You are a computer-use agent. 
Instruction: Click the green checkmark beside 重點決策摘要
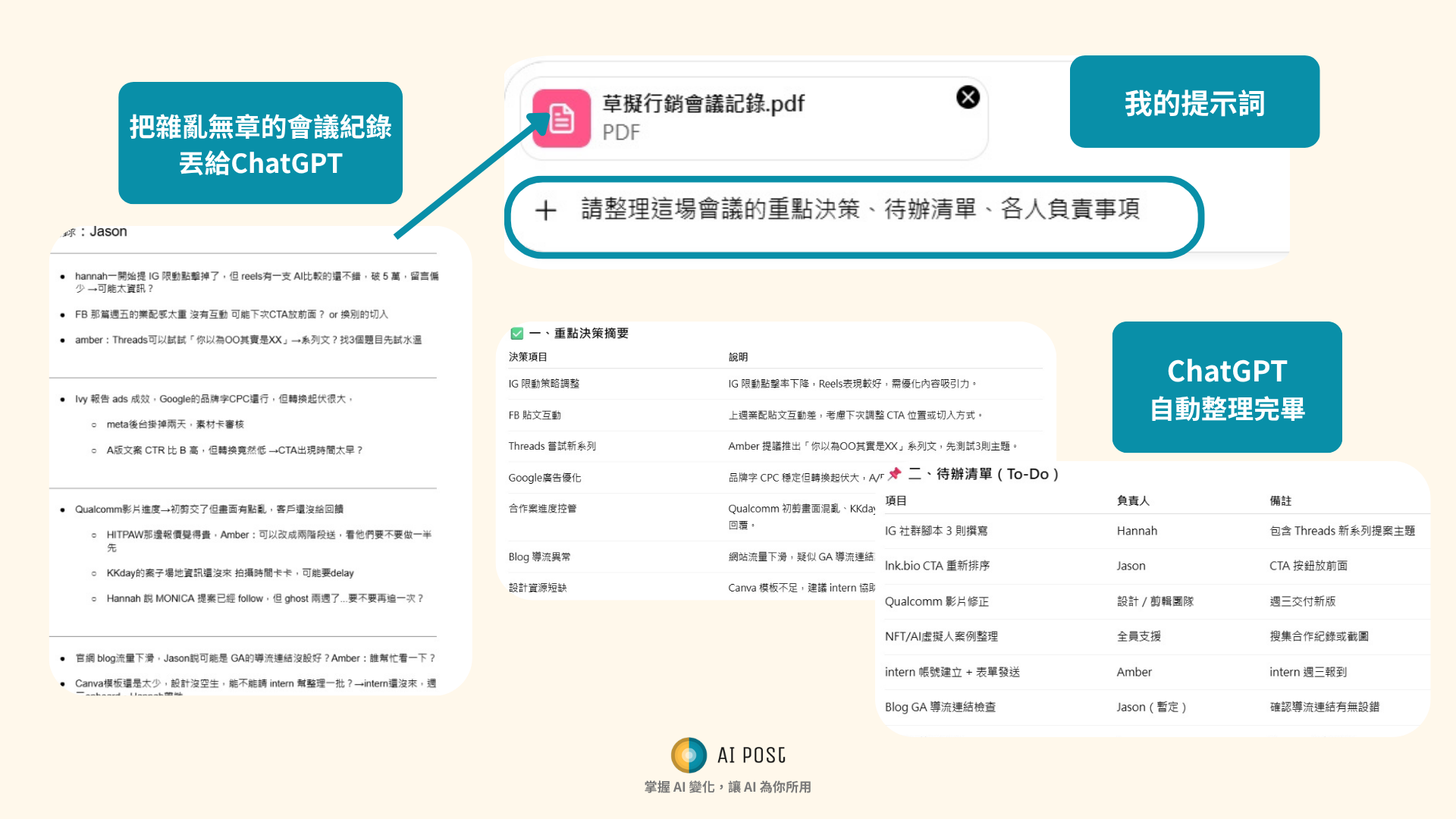[x=517, y=334]
